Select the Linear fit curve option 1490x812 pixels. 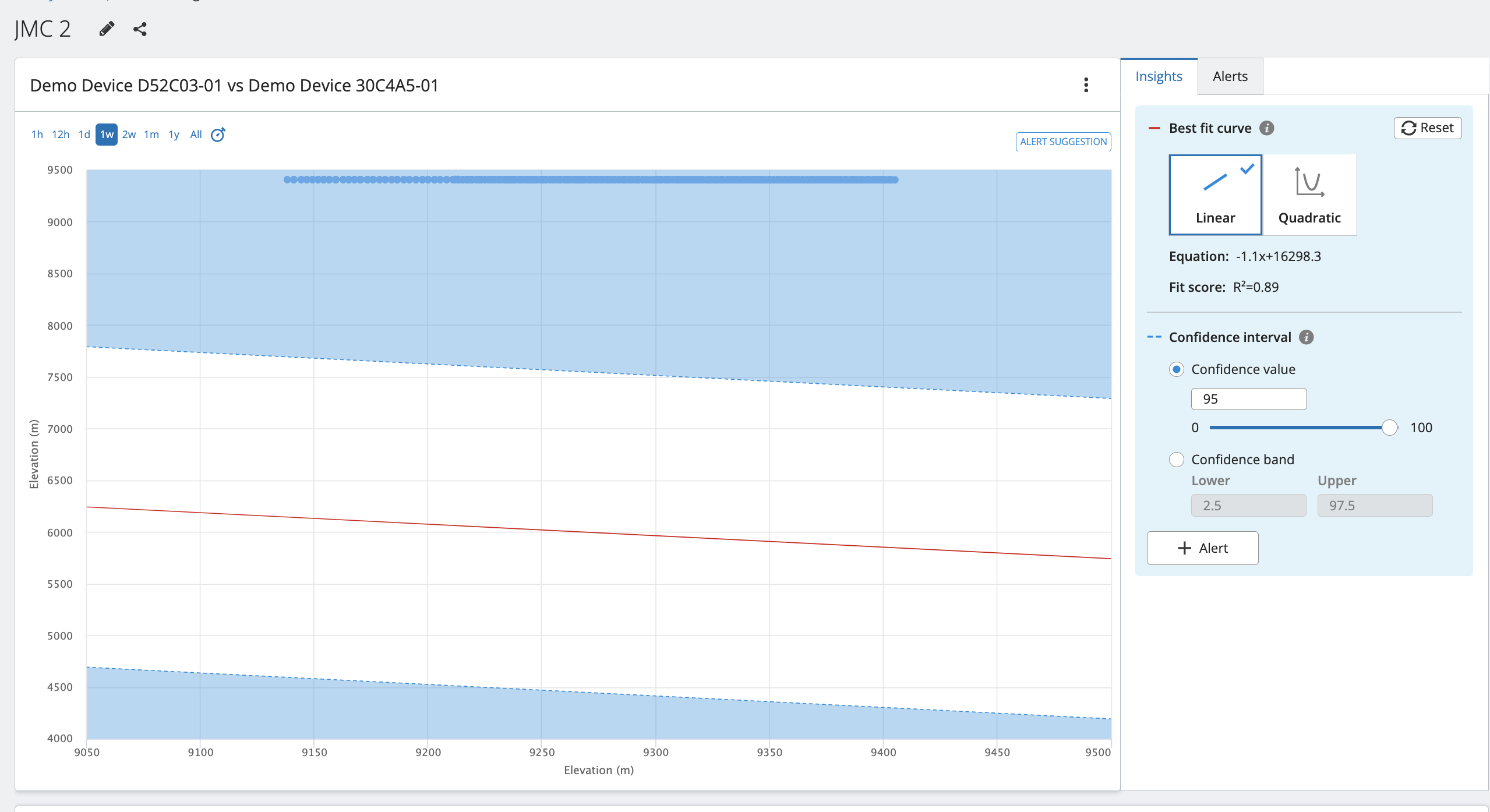click(1215, 195)
